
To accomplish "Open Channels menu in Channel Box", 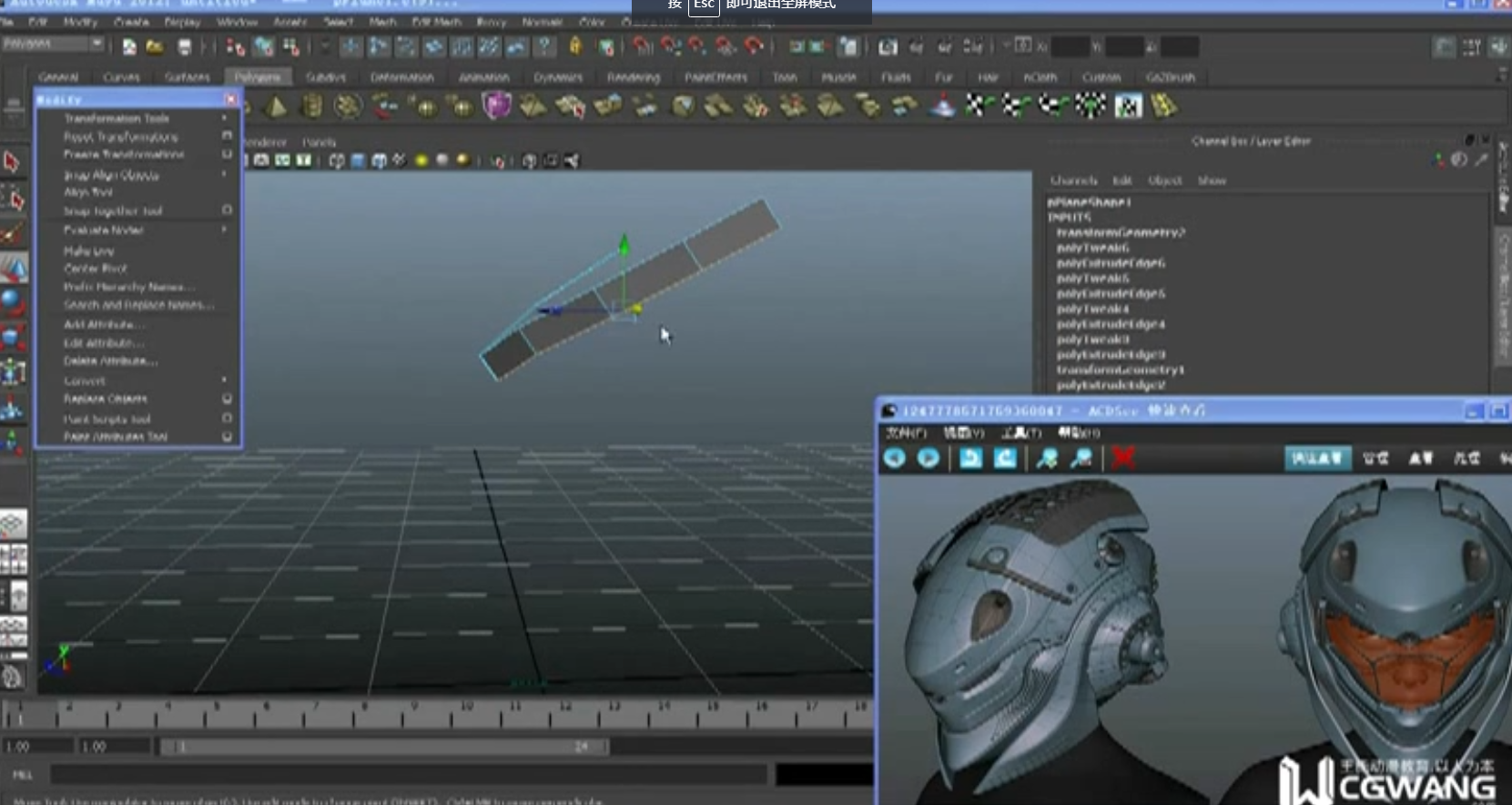I will pyautogui.click(x=1073, y=180).
